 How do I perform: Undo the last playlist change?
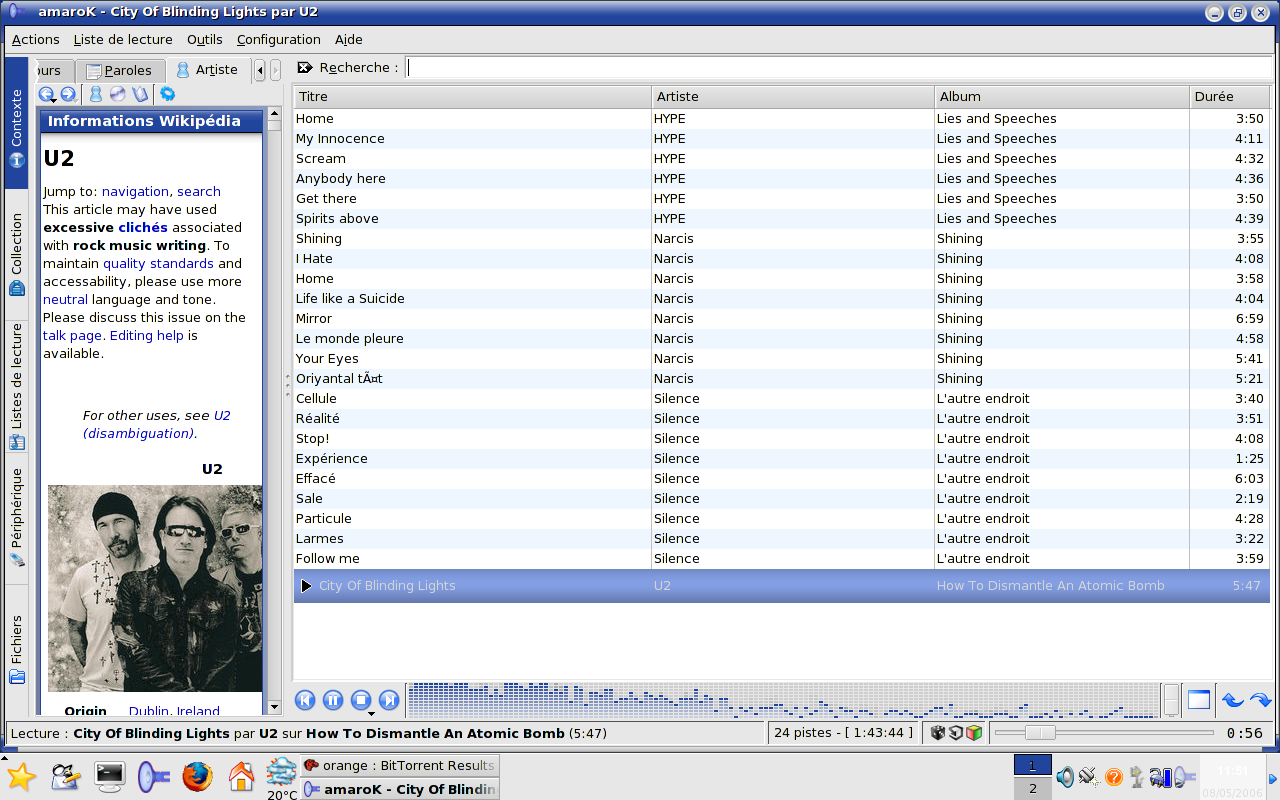[1233, 700]
